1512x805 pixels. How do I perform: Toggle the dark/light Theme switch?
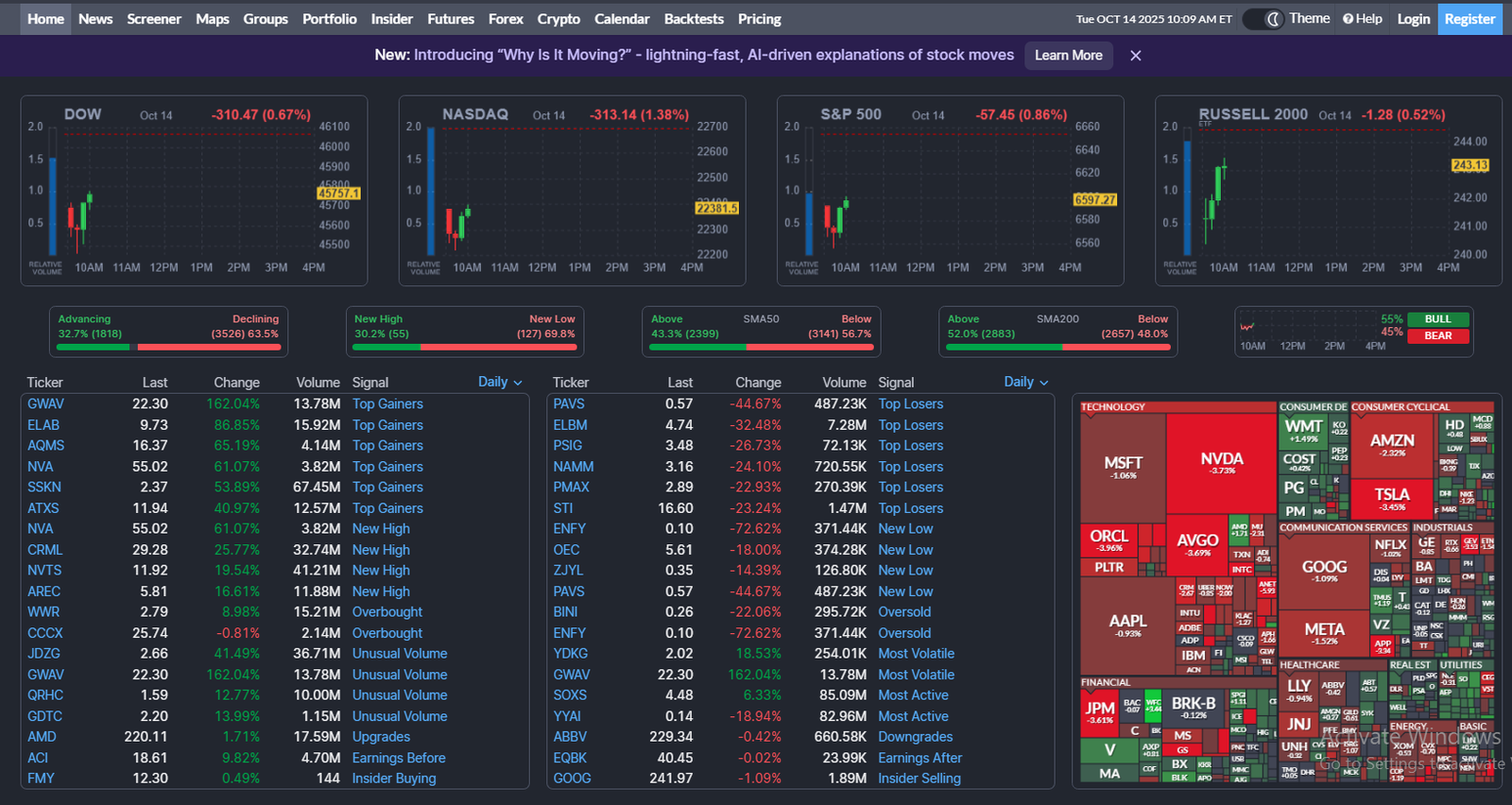point(1263,19)
